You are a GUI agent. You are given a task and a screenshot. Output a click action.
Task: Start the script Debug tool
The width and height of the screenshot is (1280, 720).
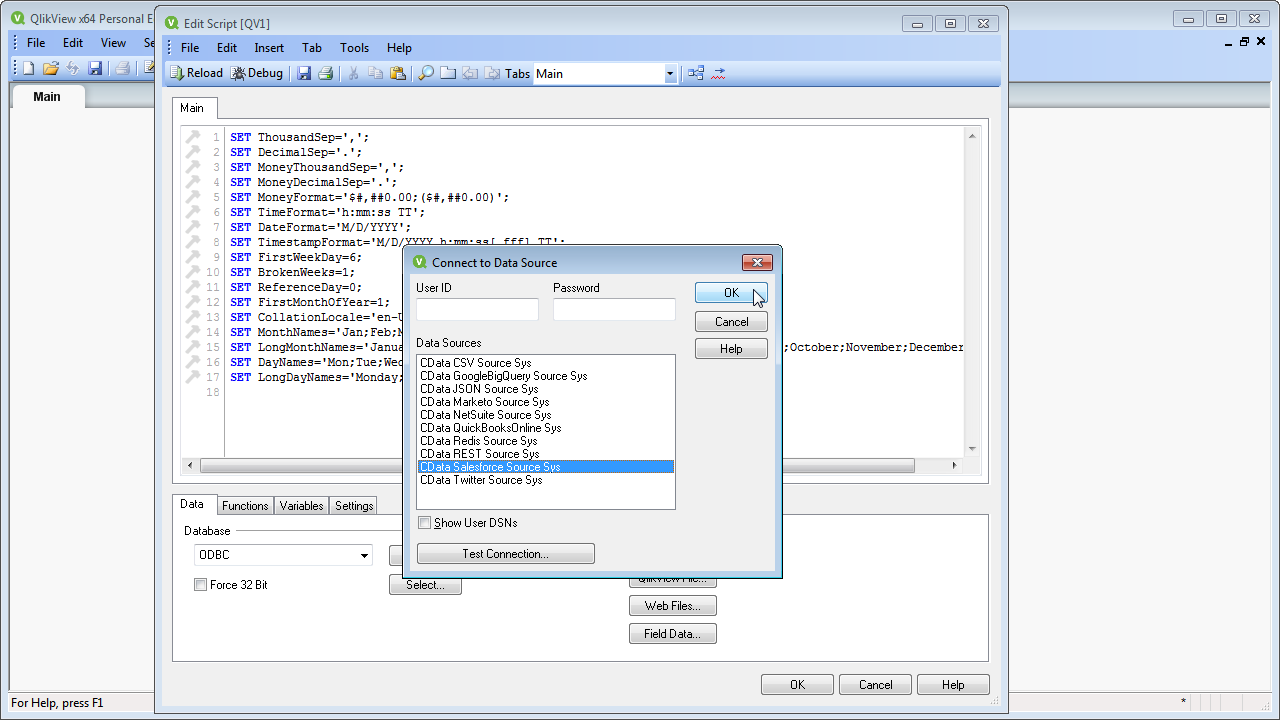click(257, 73)
